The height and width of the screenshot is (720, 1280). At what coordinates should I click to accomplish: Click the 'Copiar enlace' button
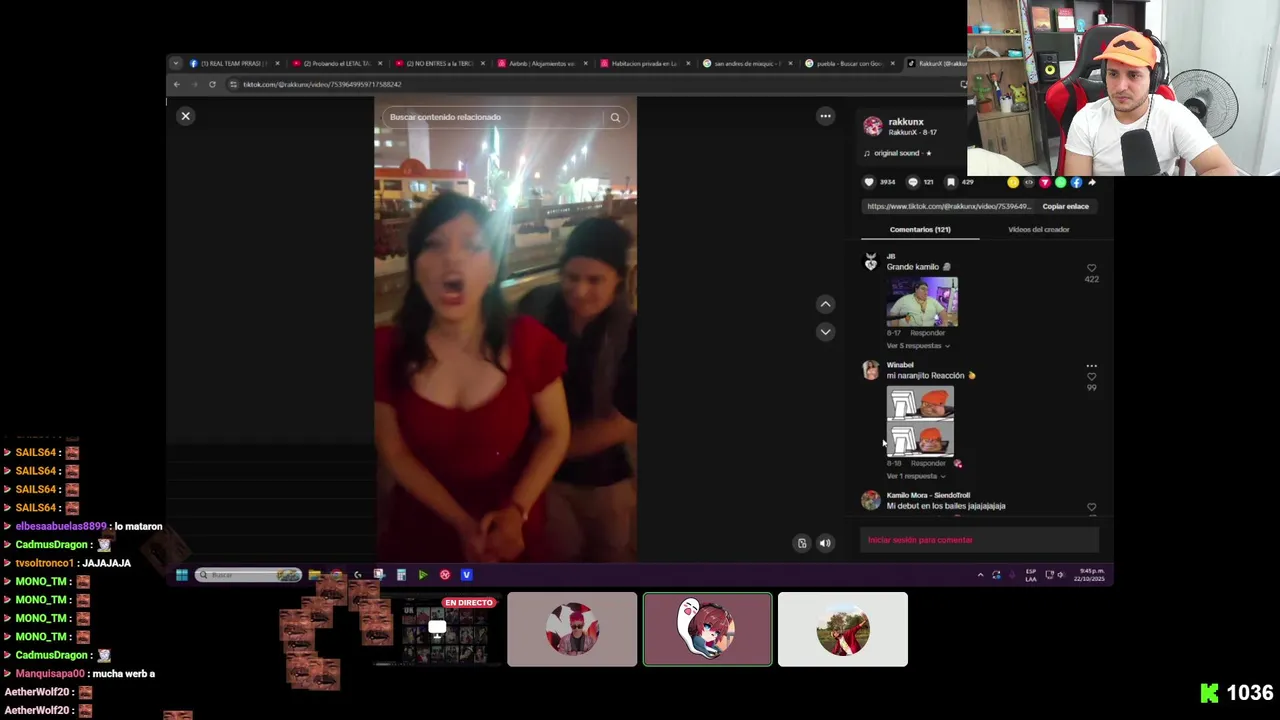click(1065, 206)
